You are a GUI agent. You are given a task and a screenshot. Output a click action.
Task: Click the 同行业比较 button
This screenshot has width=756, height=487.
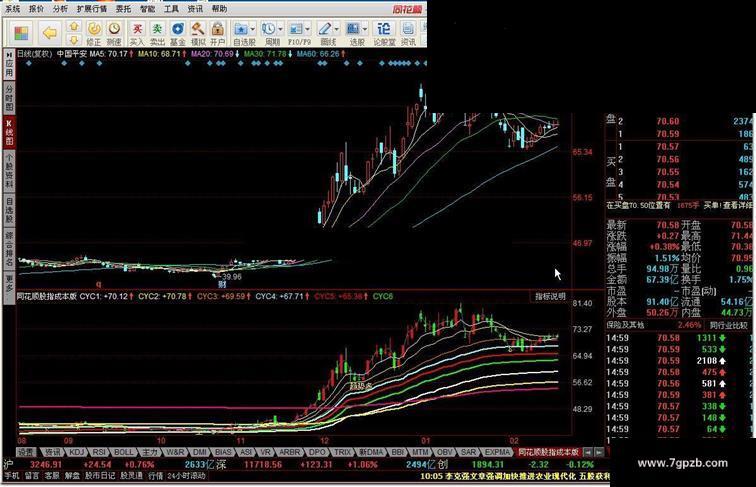point(729,325)
